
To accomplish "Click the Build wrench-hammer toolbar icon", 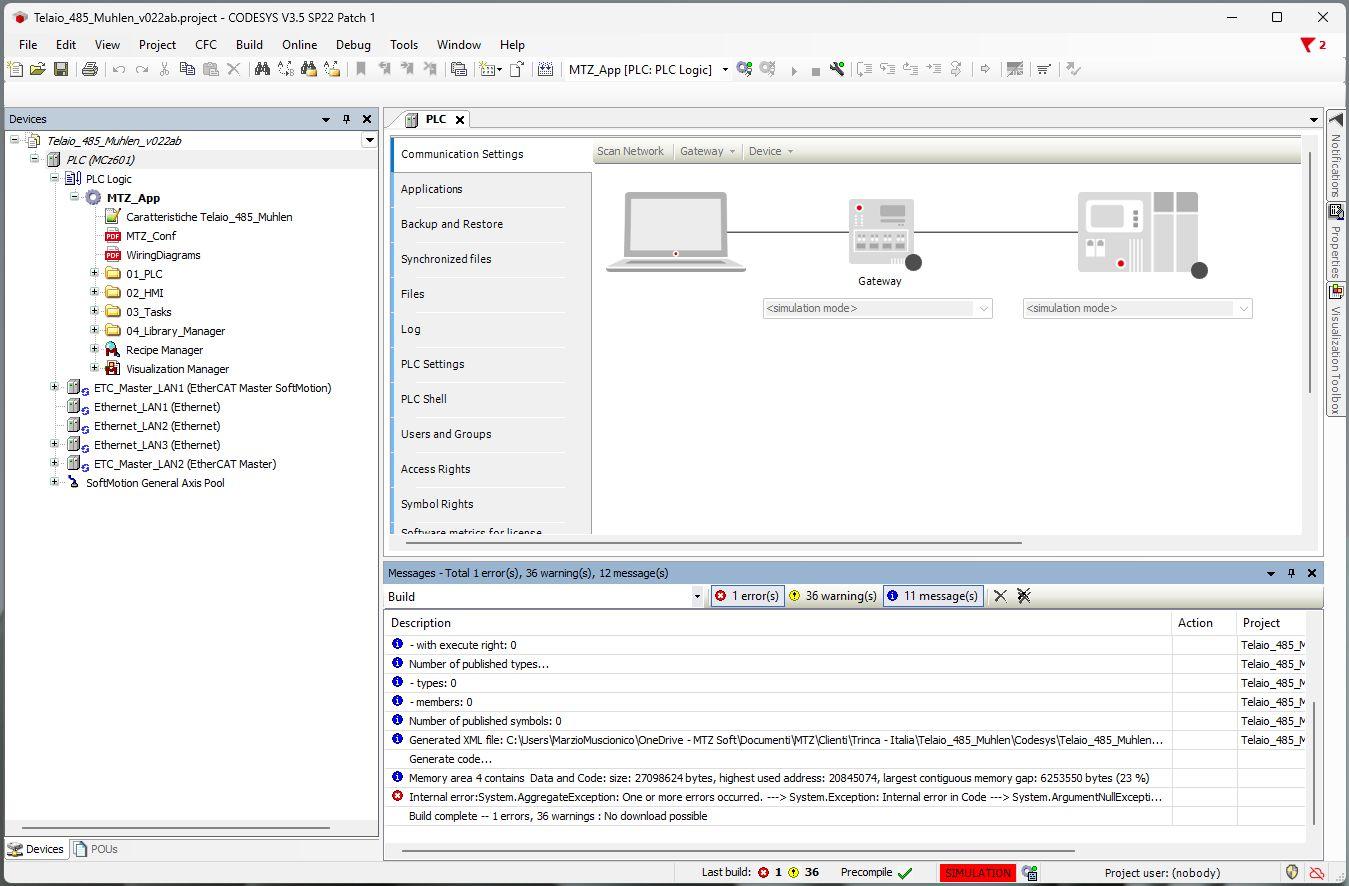I will [x=837, y=69].
